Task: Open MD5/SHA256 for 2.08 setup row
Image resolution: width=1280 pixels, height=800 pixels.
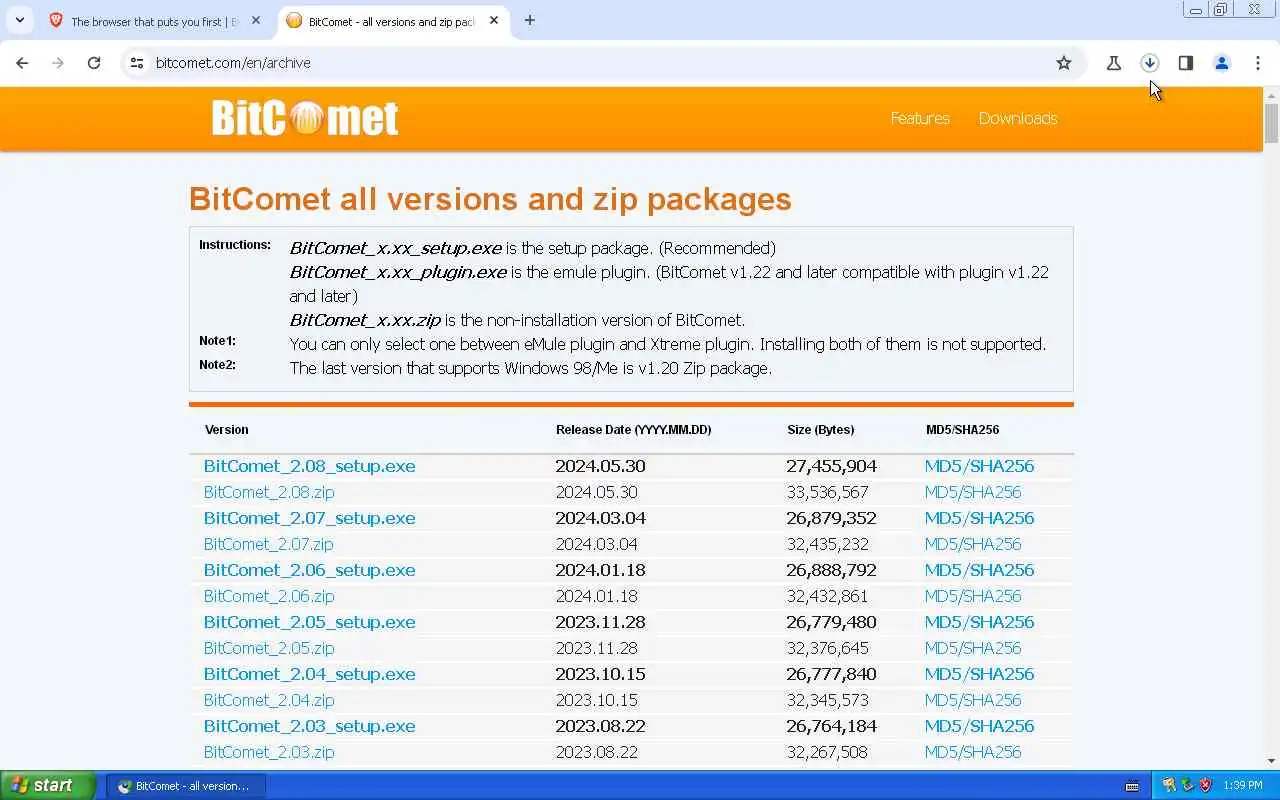Action: pos(979,466)
